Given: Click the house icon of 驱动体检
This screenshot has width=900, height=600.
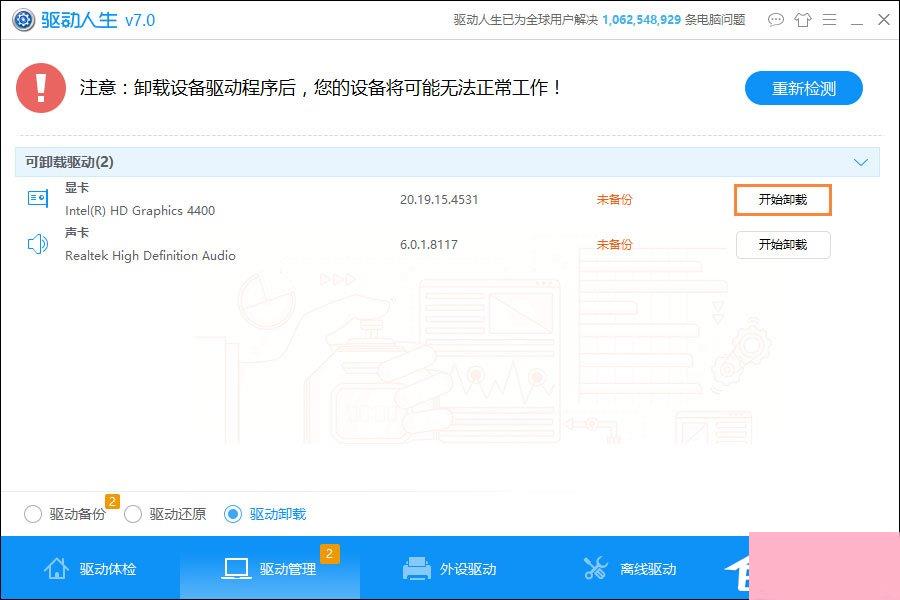Looking at the screenshot, I should pos(56,568).
